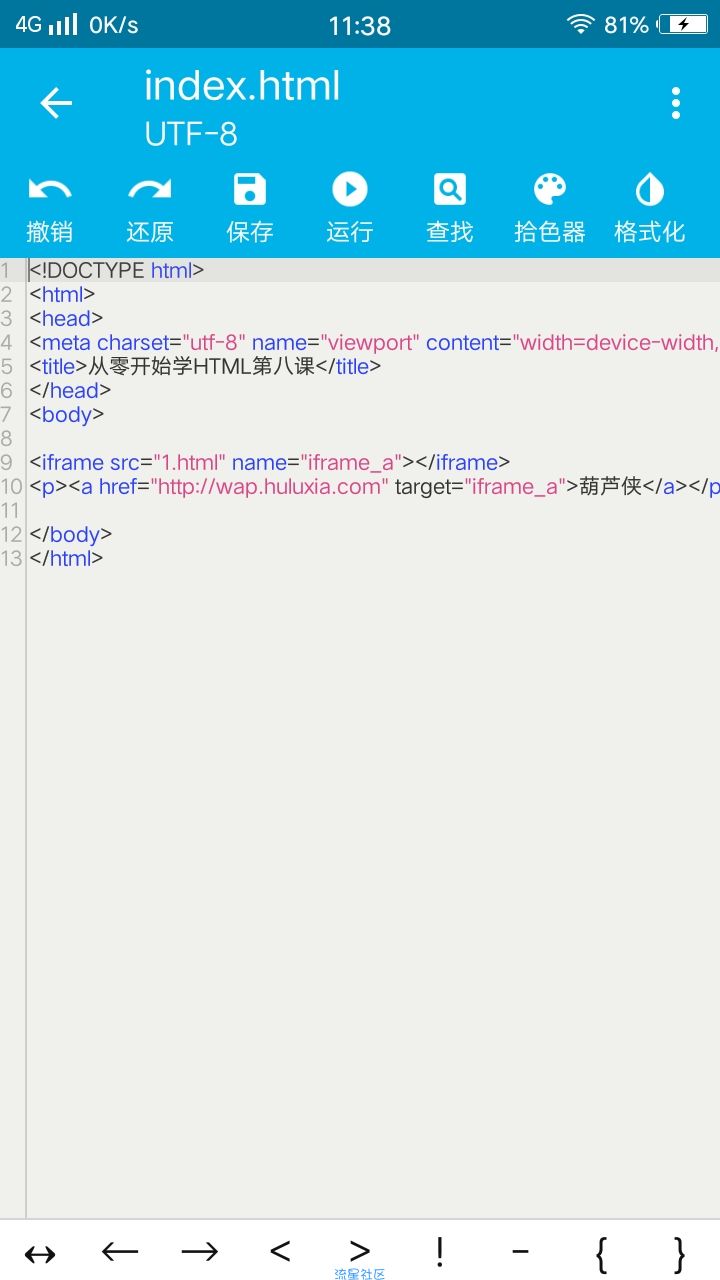The image size is (720, 1280).
Task: Click the iframe name="iframe_a" attribute on line 9
Action: 317,462
